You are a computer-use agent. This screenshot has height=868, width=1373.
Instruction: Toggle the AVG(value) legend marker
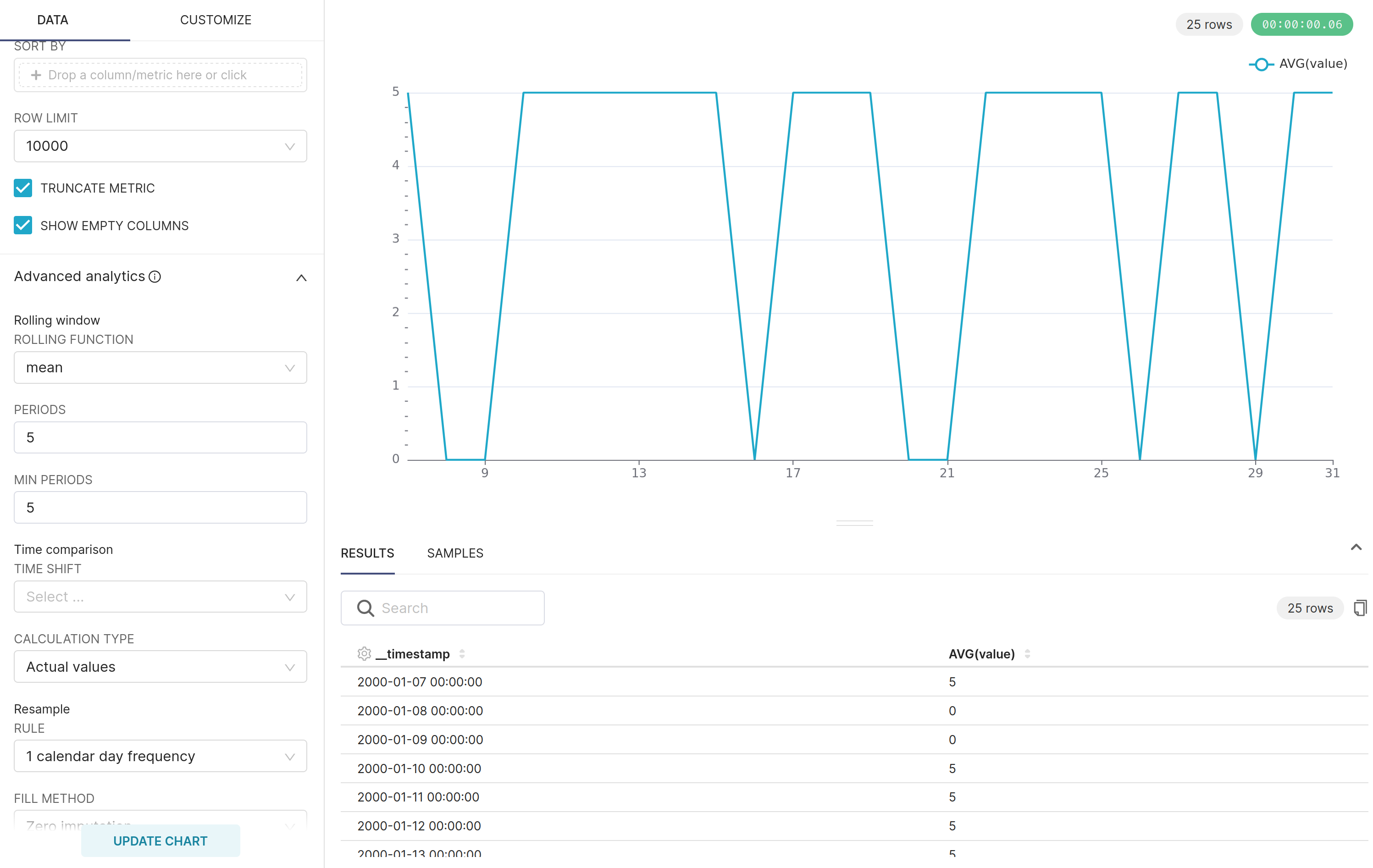1261,65
